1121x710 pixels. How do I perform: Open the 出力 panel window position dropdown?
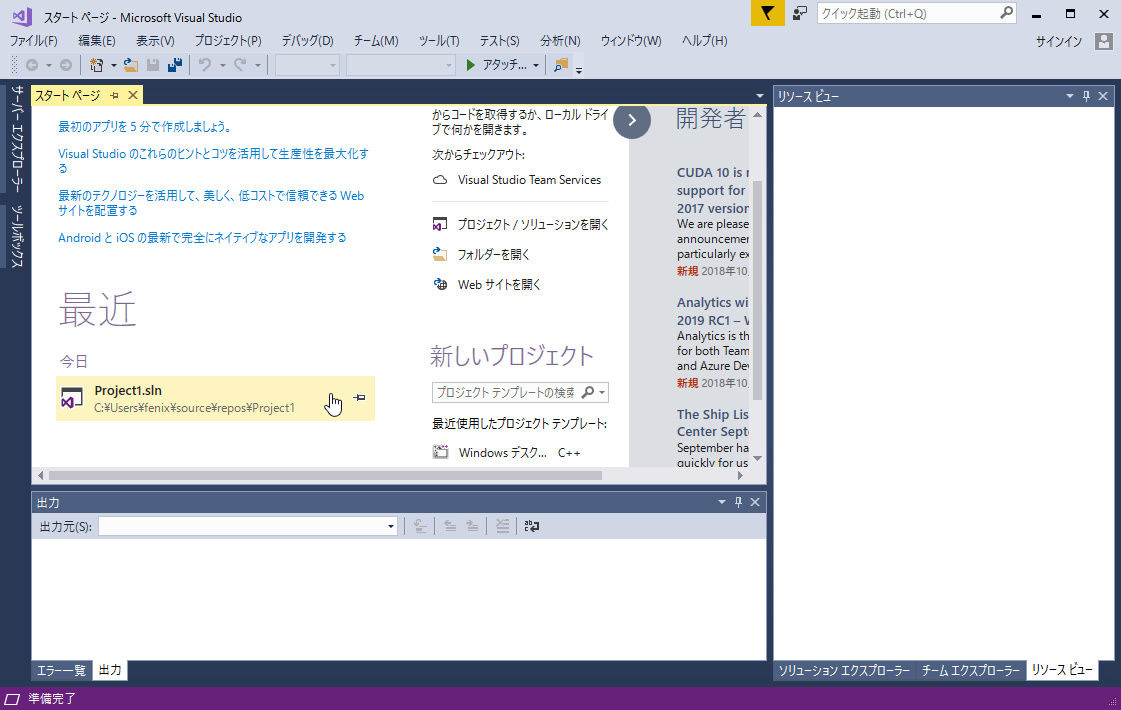point(721,502)
